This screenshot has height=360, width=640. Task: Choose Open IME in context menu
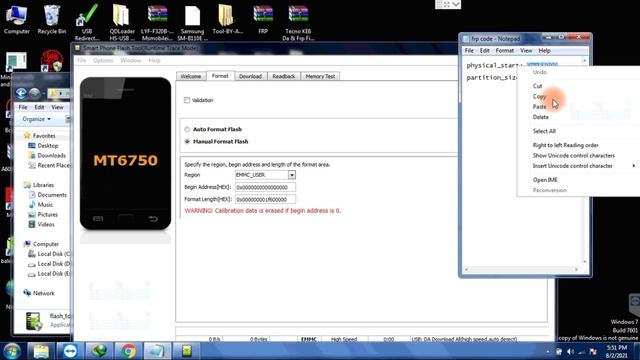pyautogui.click(x=545, y=180)
